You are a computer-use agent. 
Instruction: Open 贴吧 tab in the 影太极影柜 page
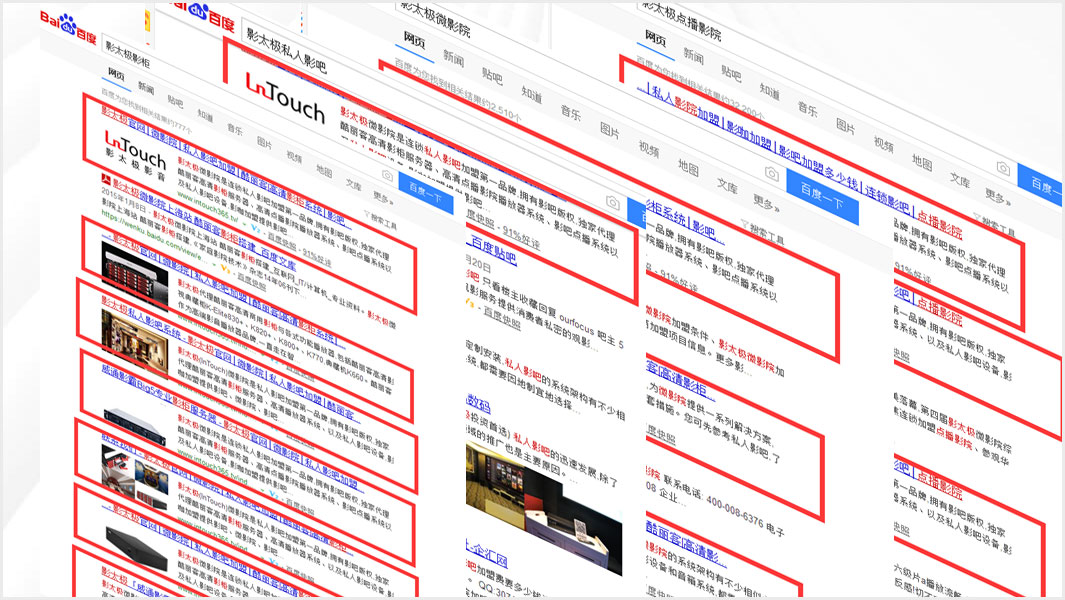(175, 102)
